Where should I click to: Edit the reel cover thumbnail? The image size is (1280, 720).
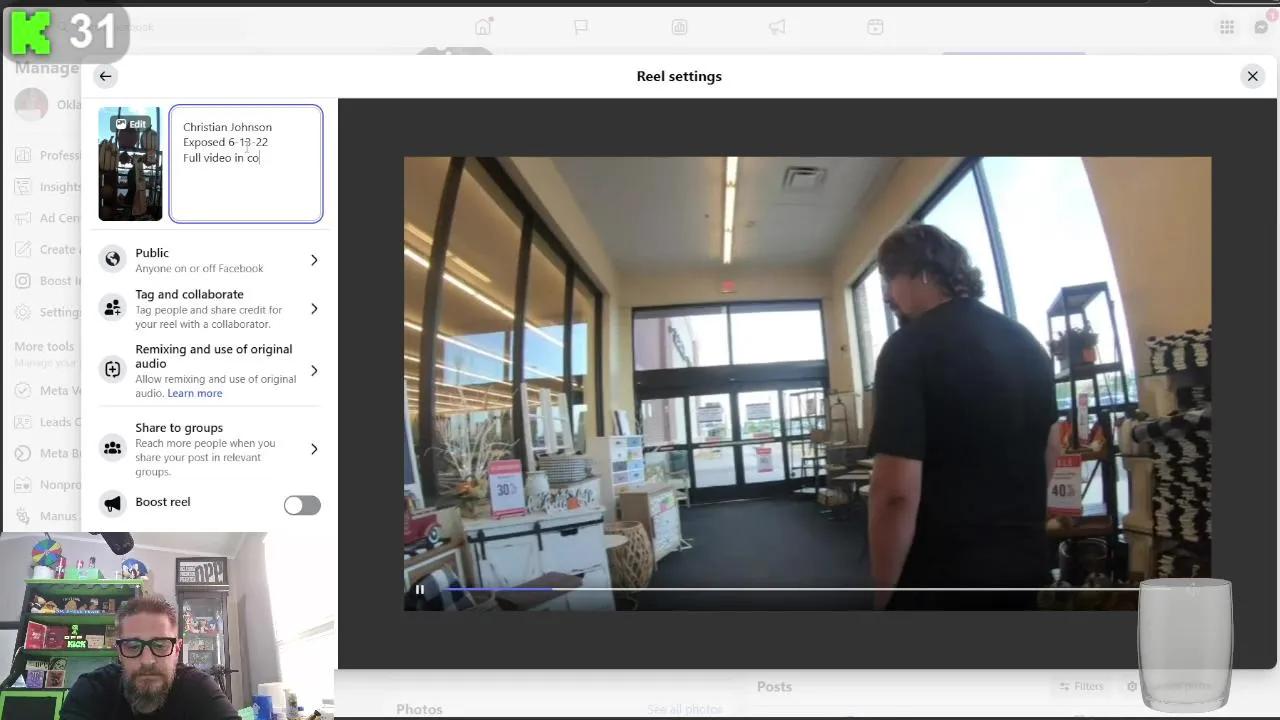(x=130, y=164)
